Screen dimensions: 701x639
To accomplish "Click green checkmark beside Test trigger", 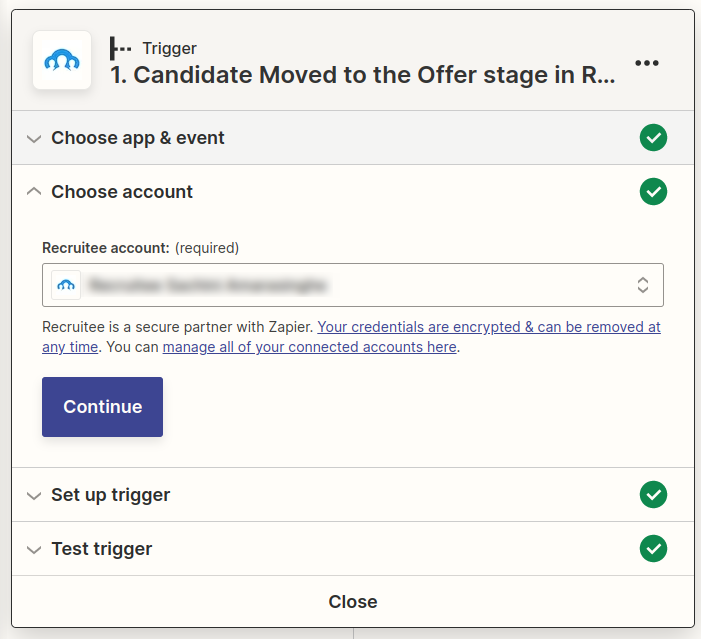I will click(653, 548).
